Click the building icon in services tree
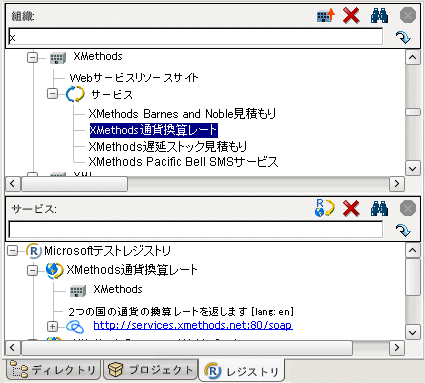Image resolution: width=425 pixels, height=383 pixels. click(78, 291)
